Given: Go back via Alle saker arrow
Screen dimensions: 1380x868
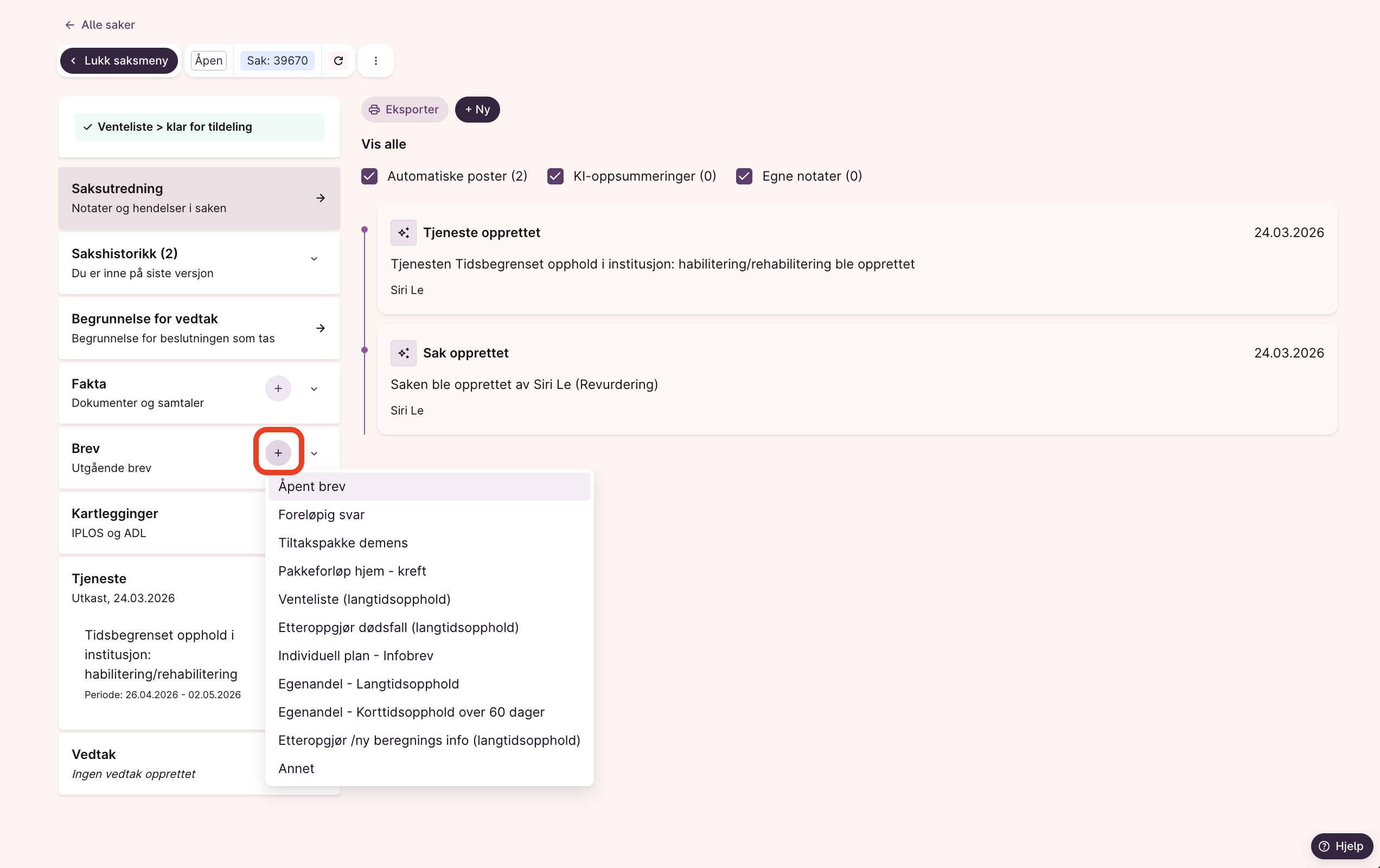Looking at the screenshot, I should click(70, 24).
